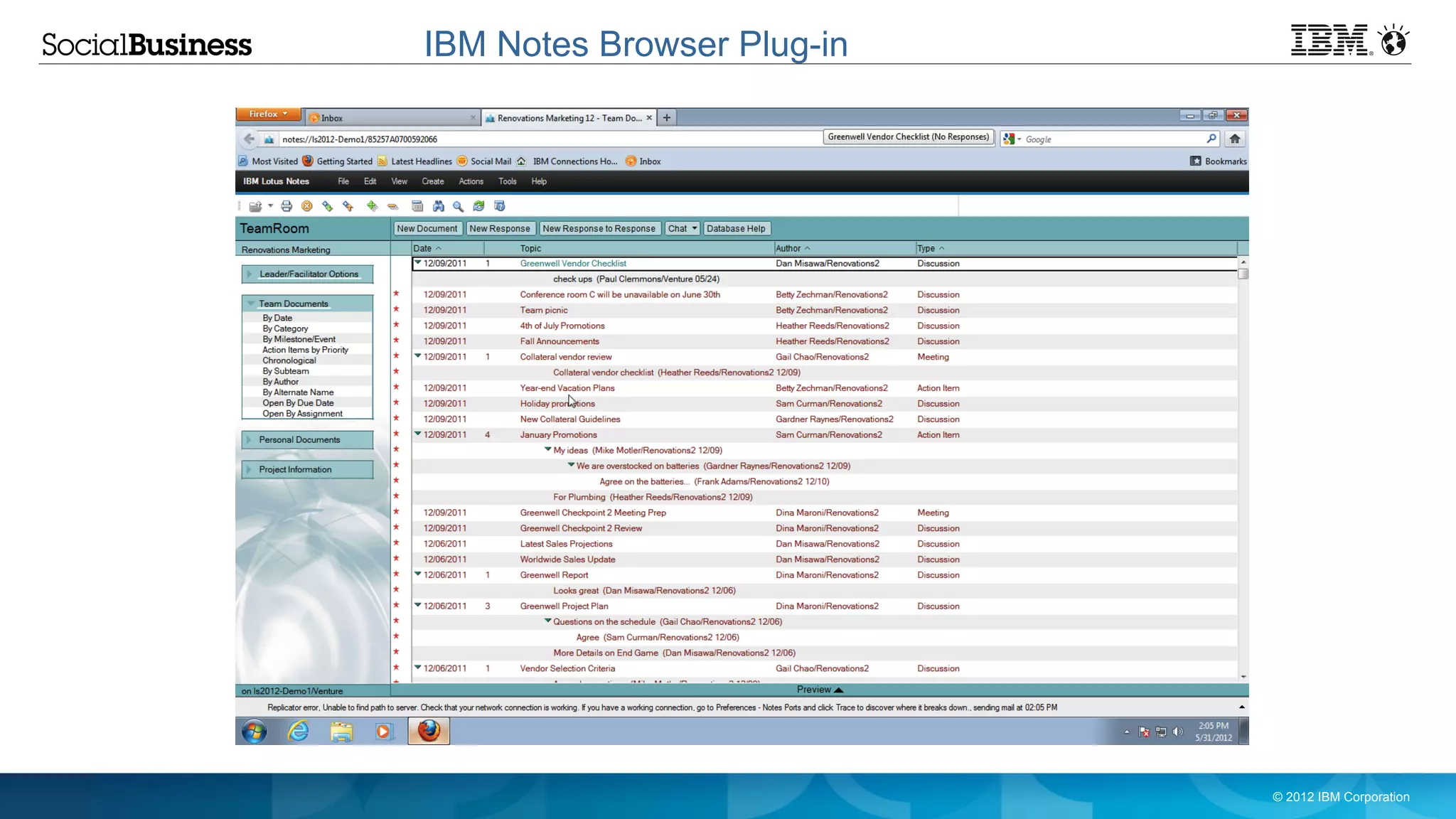Click New Response to Response button
Viewport: 1456px width, 819px height.
(x=599, y=229)
